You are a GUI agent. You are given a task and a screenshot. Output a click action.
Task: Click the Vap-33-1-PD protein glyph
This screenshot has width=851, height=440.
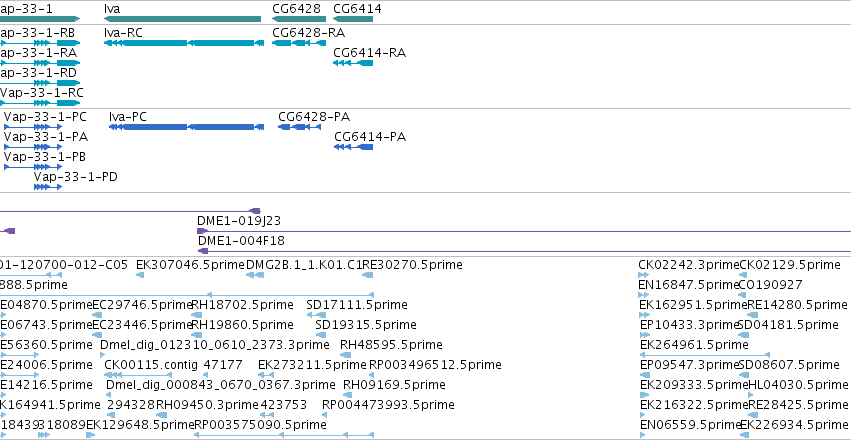48,187
